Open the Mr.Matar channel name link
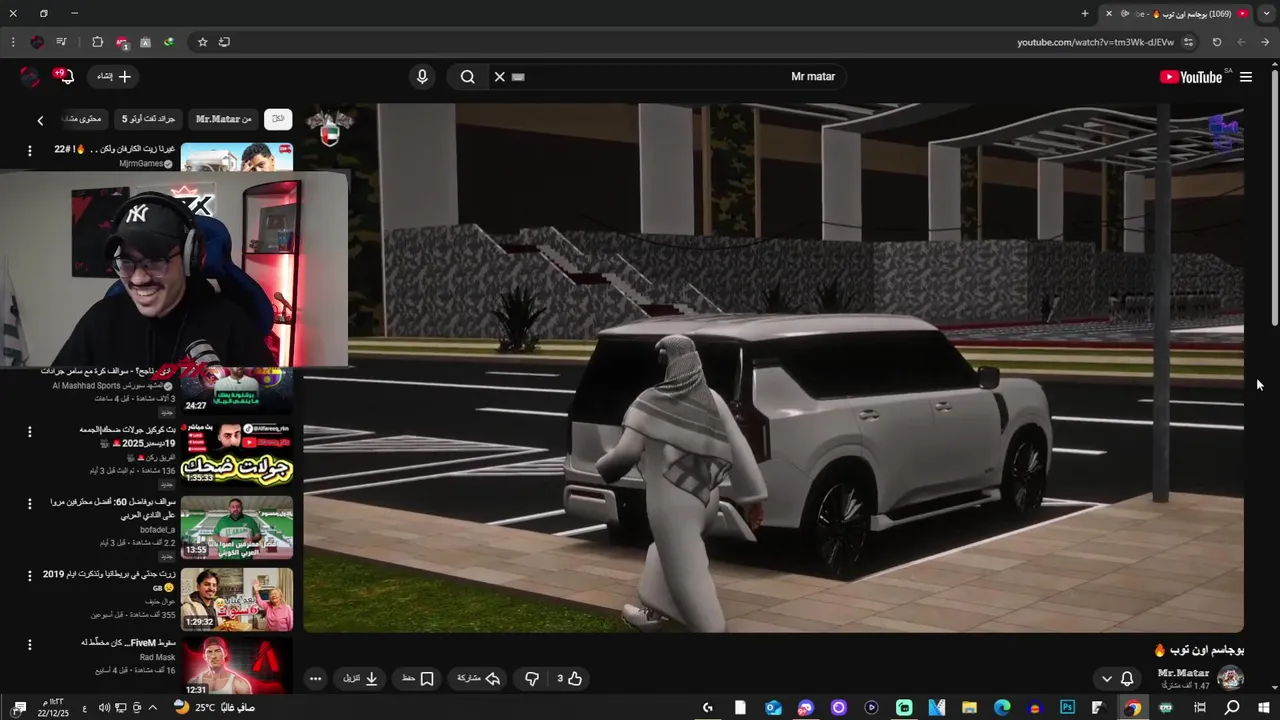The image size is (1280, 720). (1183, 673)
